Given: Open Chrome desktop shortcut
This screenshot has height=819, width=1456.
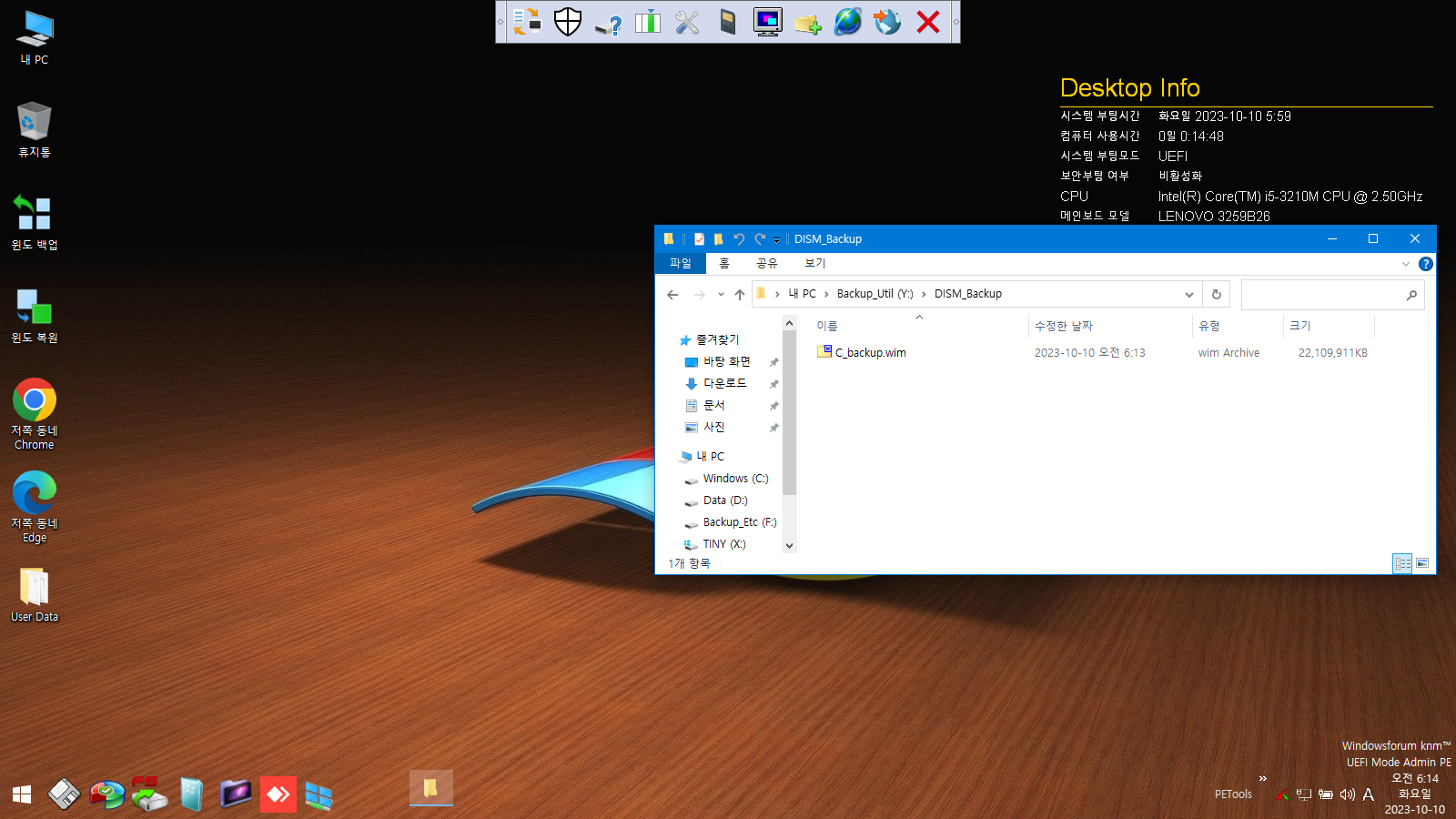Looking at the screenshot, I should [35, 414].
